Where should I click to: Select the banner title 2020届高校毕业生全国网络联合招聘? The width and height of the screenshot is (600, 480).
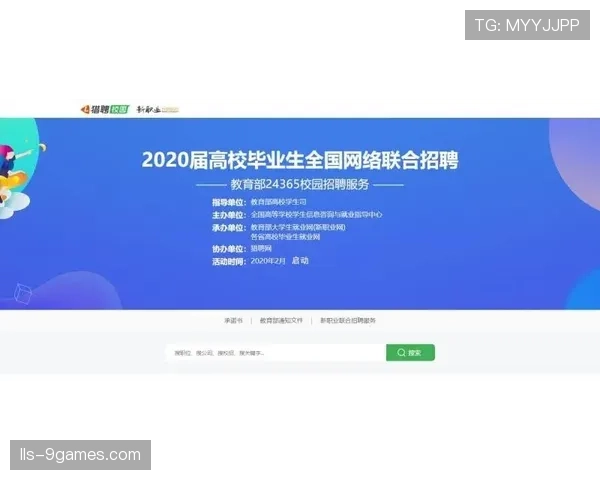(x=300, y=160)
